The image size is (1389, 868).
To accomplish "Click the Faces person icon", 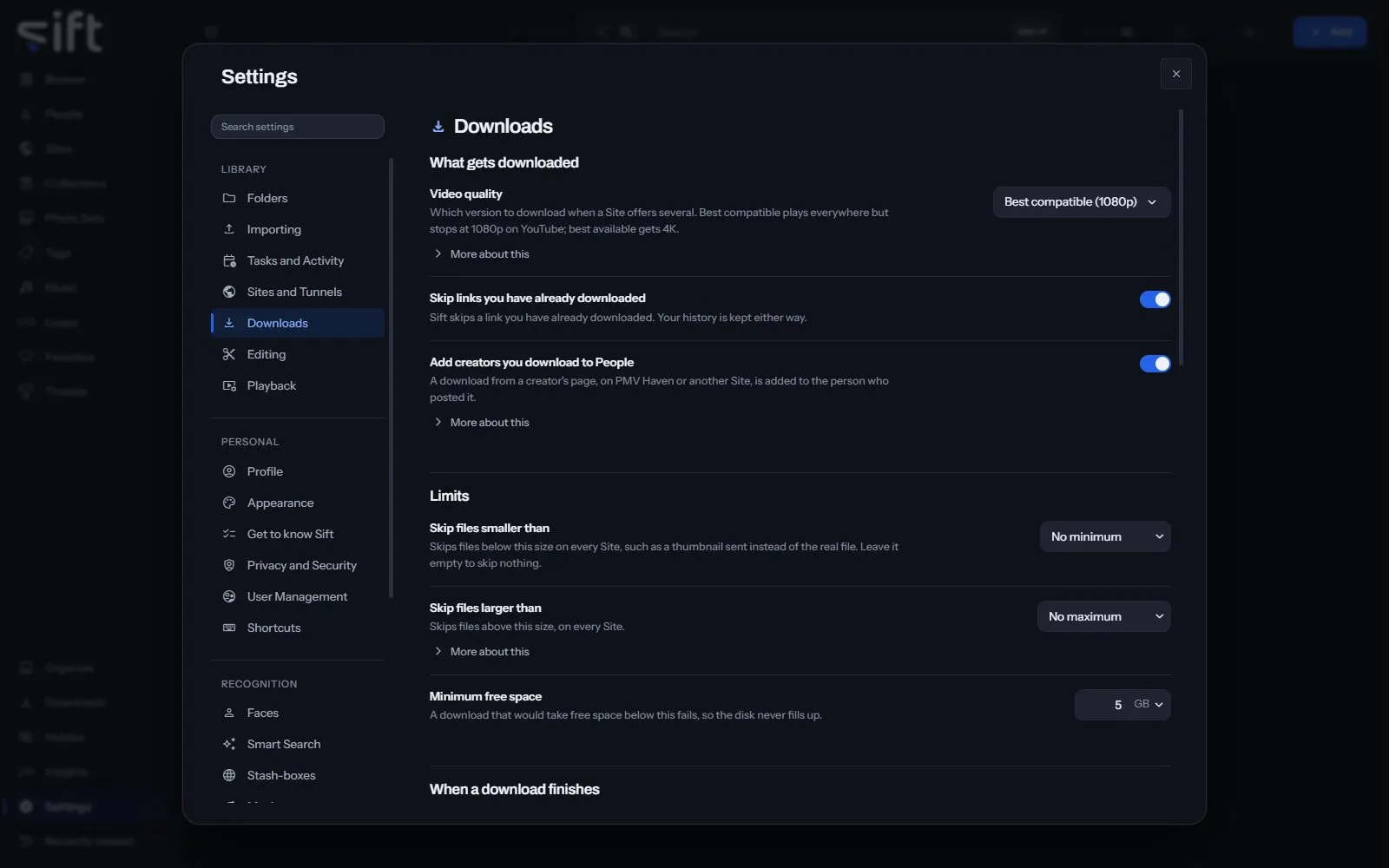I will 229,713.
